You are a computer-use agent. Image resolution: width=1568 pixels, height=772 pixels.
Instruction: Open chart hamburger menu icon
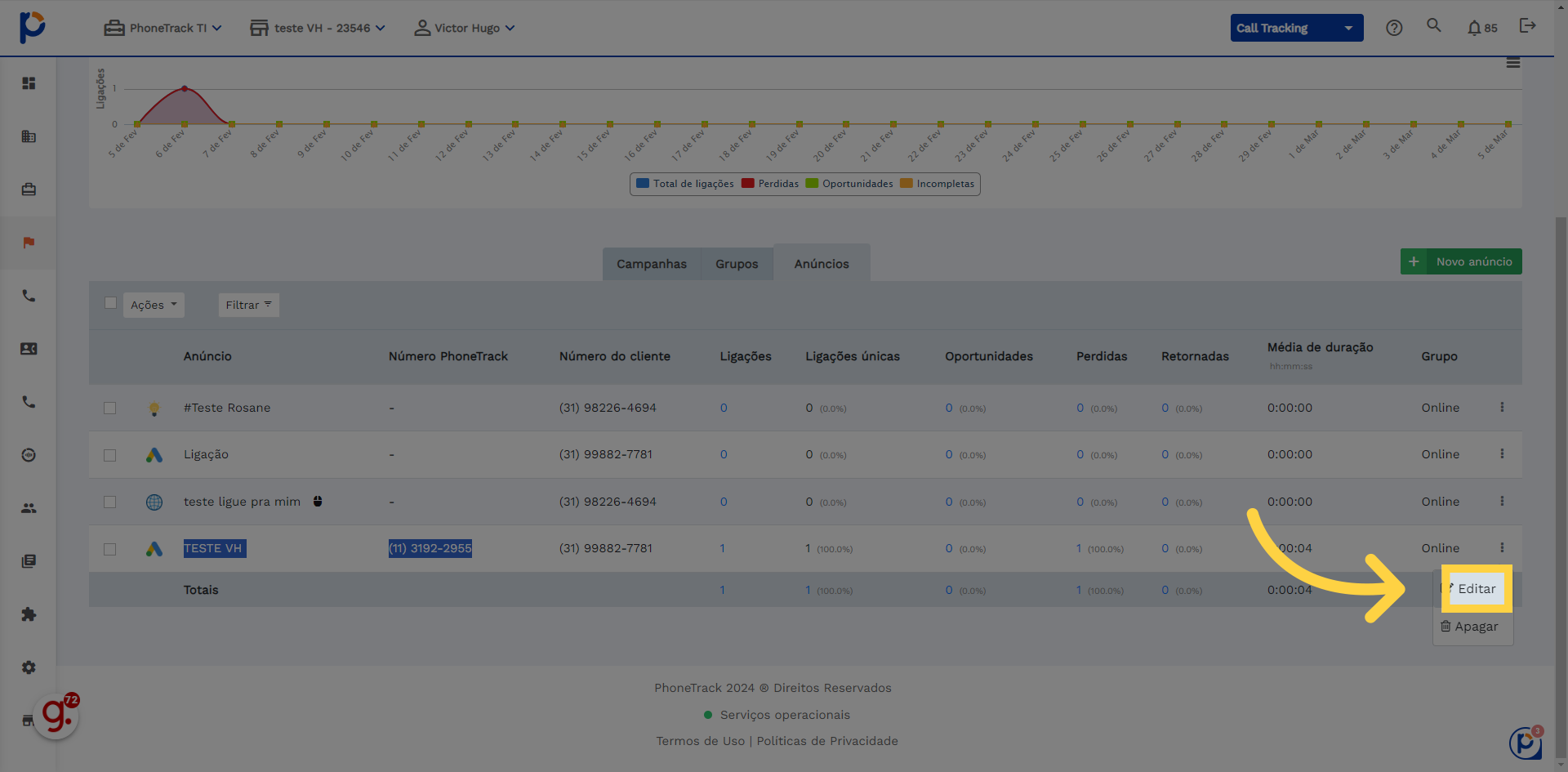[1513, 63]
